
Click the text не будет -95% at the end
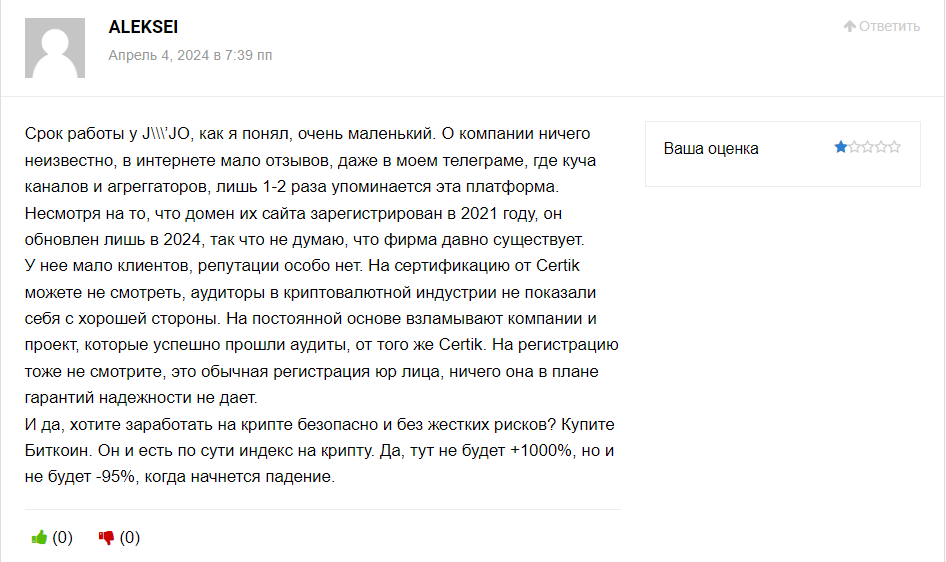pos(80,477)
